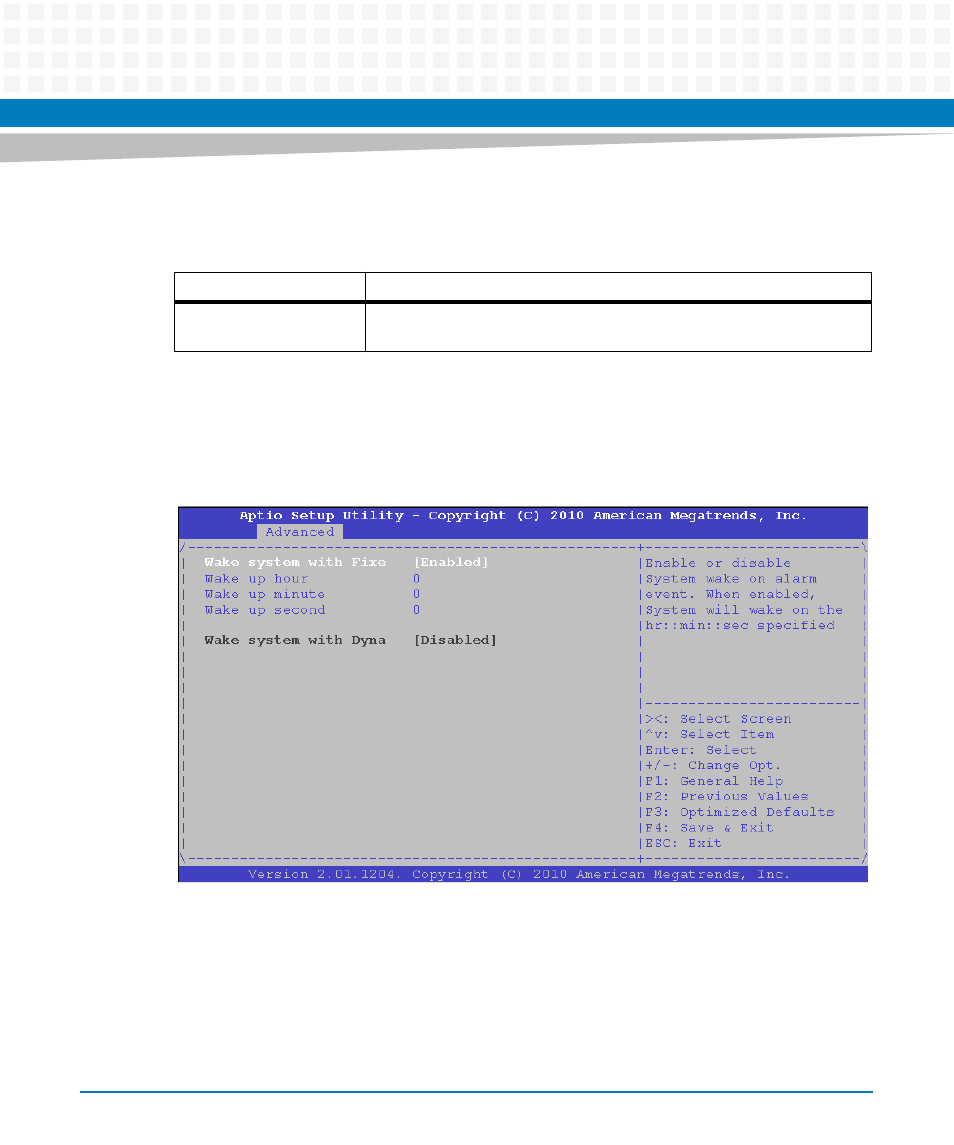This screenshot has width=954, height=1145.
Task: Click the 'F4: Save & Exit' hint
Action: [709, 828]
